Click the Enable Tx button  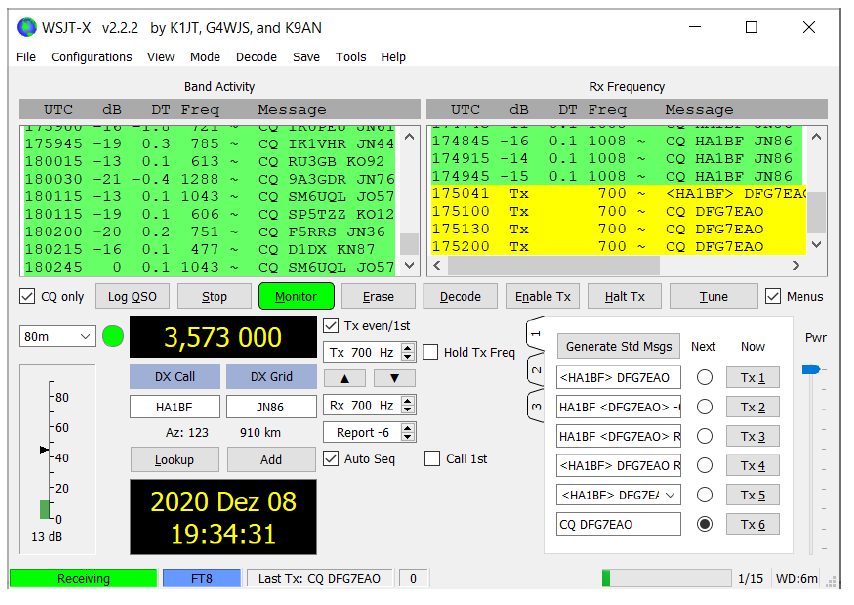coord(542,296)
